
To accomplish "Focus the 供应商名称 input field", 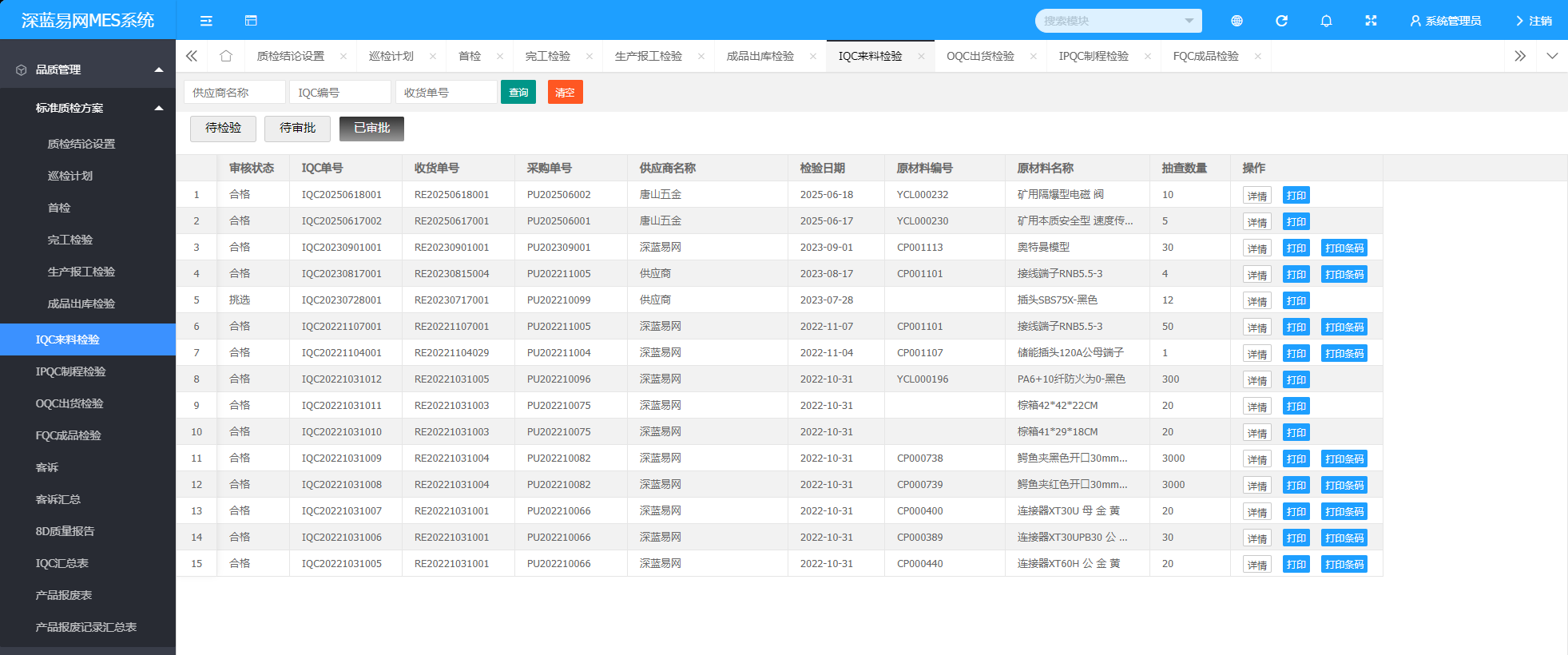I will click(234, 92).
